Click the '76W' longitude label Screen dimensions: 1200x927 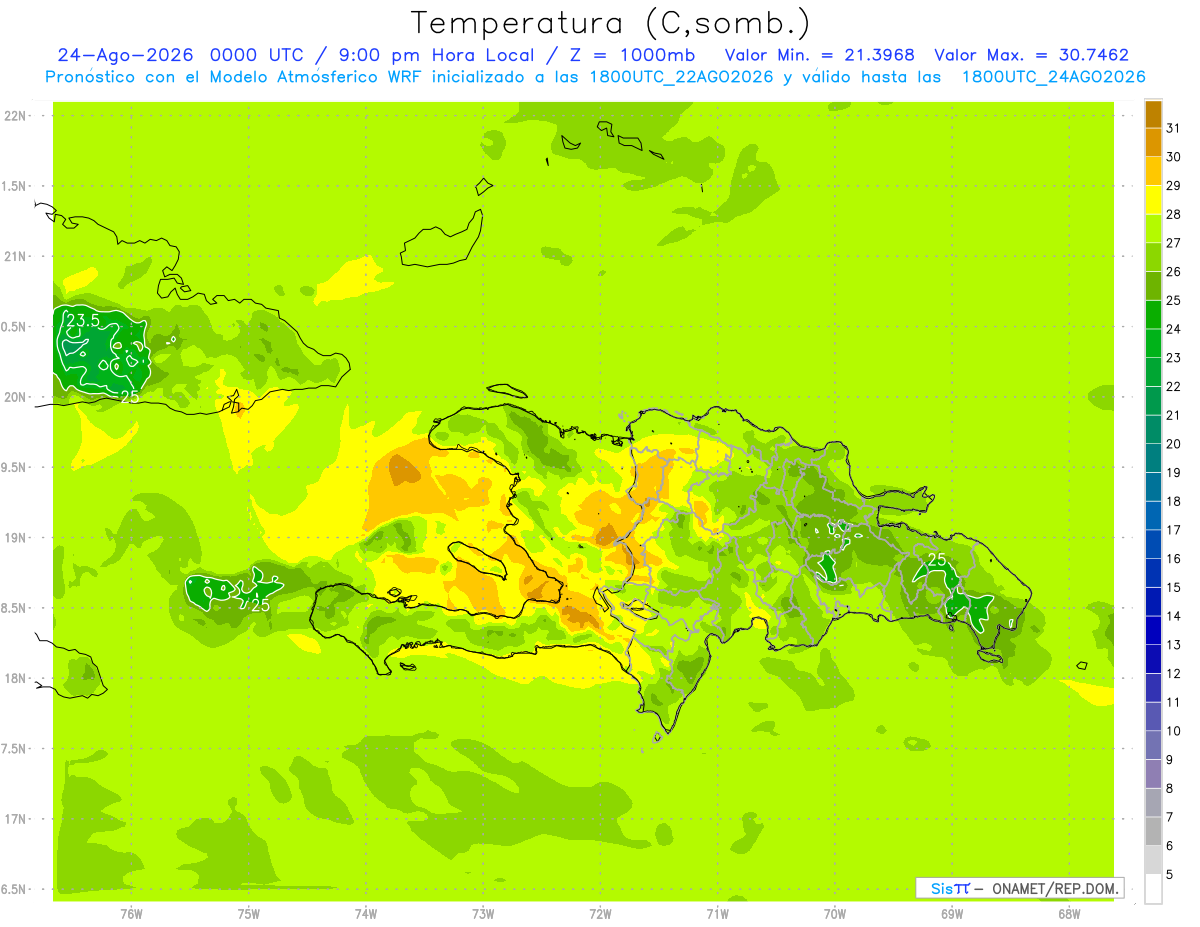tap(131, 913)
